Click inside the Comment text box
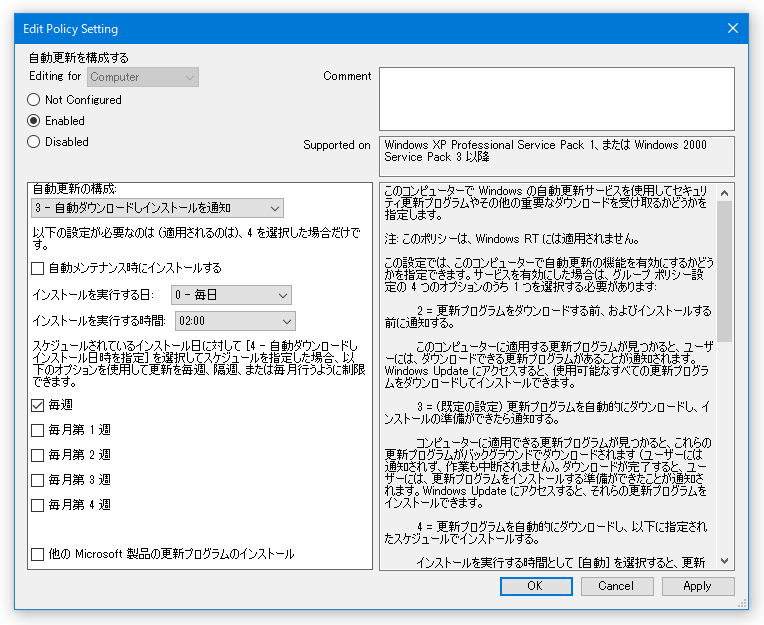Image resolution: width=764 pixels, height=625 pixels. [x=556, y=99]
